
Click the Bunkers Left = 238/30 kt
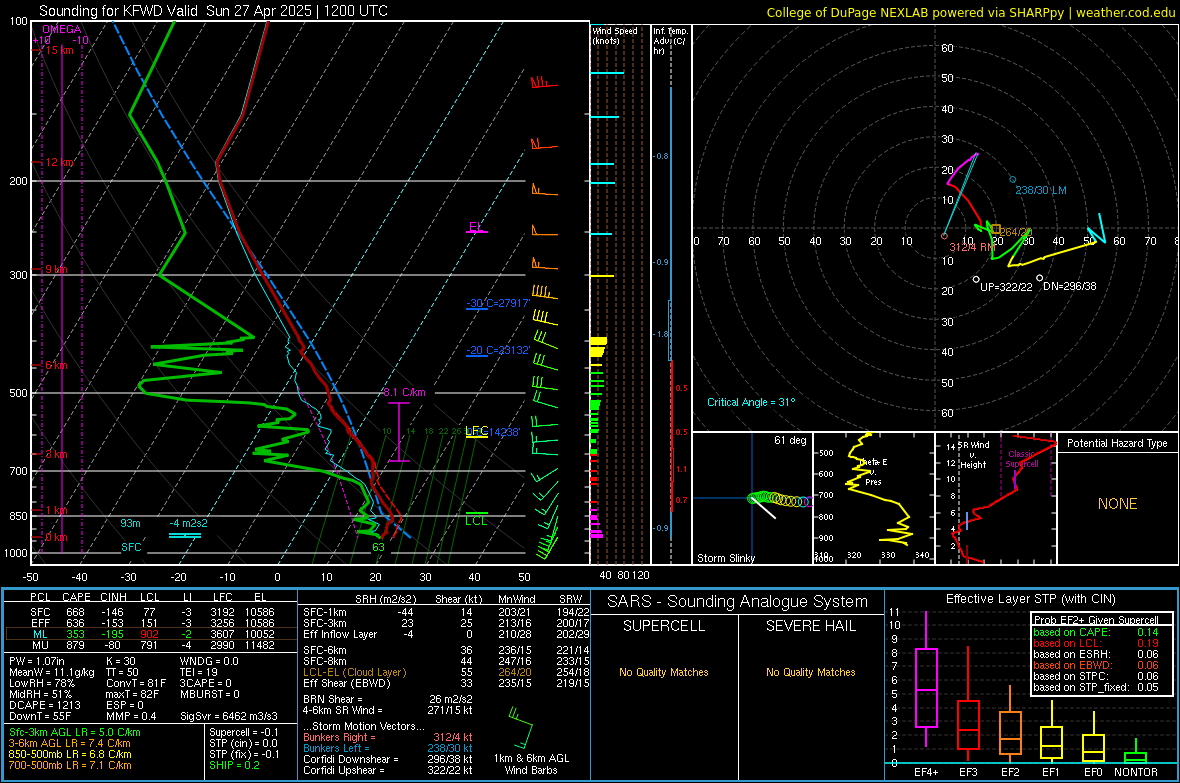click(x=387, y=748)
